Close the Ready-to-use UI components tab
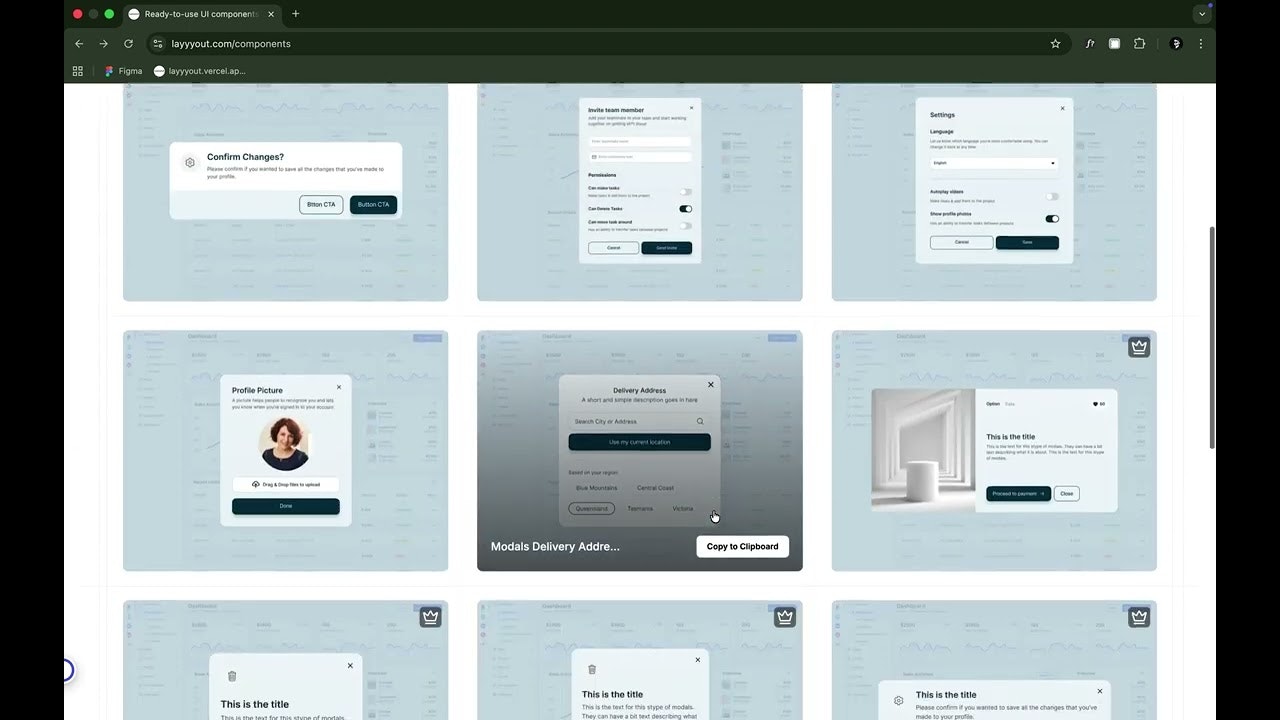Viewport: 1280px width, 720px height. pyautogui.click(x=271, y=14)
